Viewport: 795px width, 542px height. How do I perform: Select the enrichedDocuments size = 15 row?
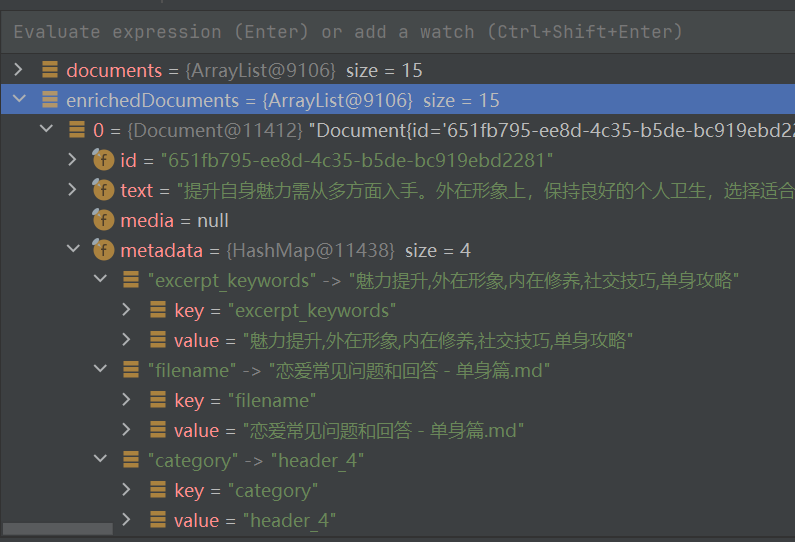pos(398,99)
